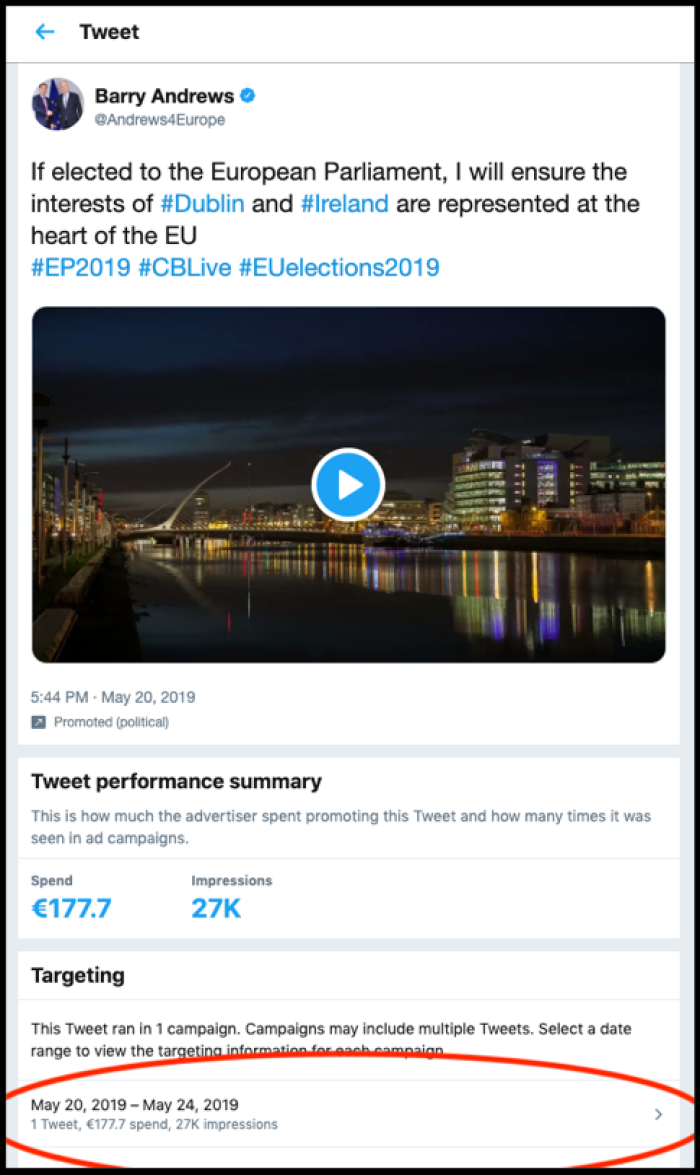Click the 5:44 PM tweet timestamp
700x1175 pixels.
pos(113,697)
